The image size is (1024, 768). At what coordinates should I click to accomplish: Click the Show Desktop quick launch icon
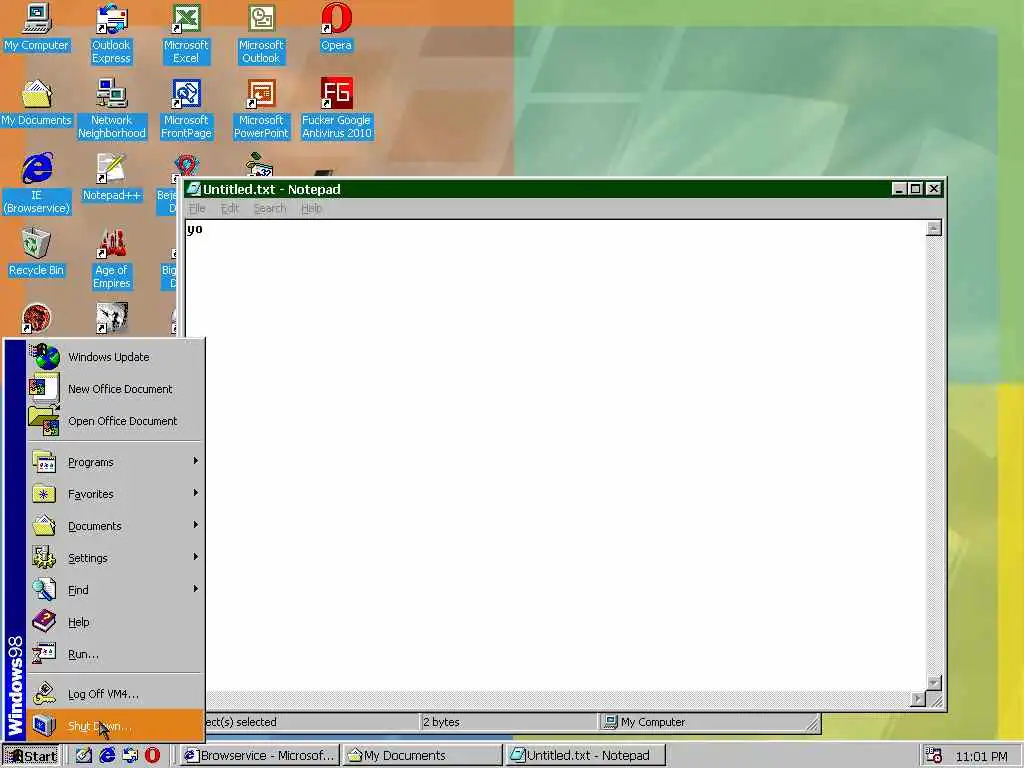click(84, 755)
